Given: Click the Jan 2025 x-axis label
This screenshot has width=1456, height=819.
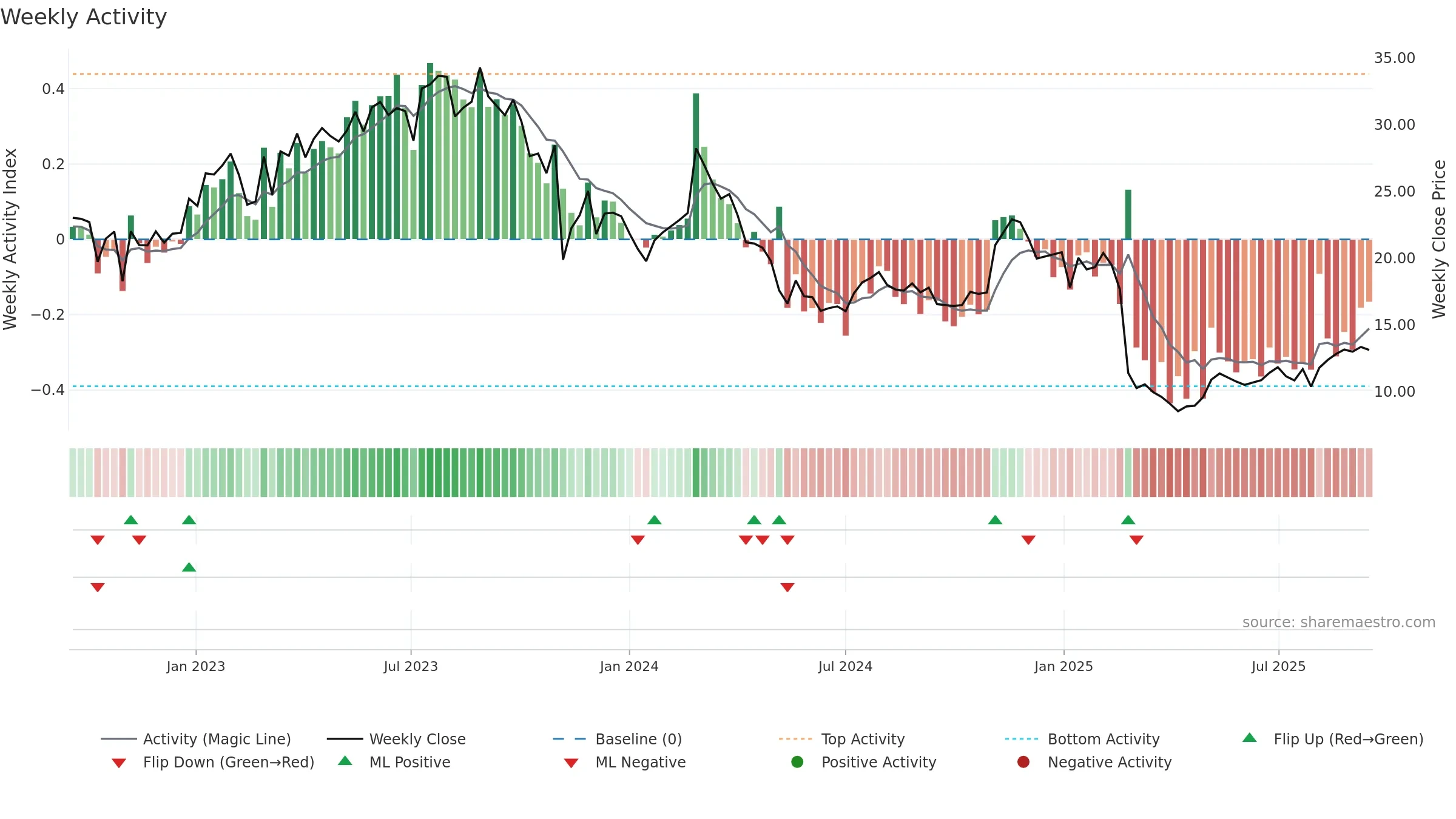Looking at the screenshot, I should pos(1063,666).
